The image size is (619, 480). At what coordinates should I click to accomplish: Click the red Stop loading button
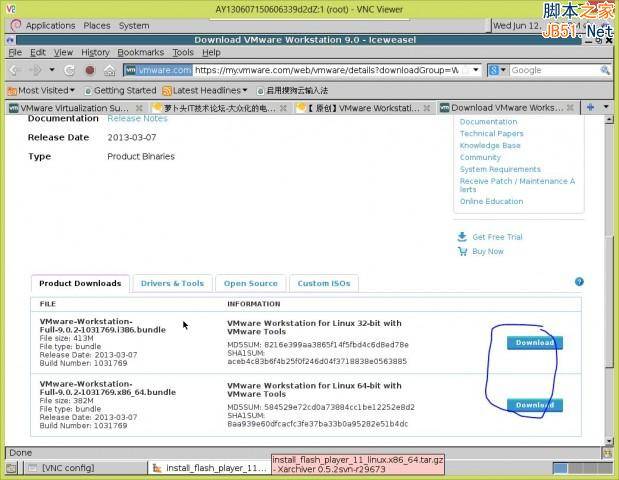coord(90,71)
